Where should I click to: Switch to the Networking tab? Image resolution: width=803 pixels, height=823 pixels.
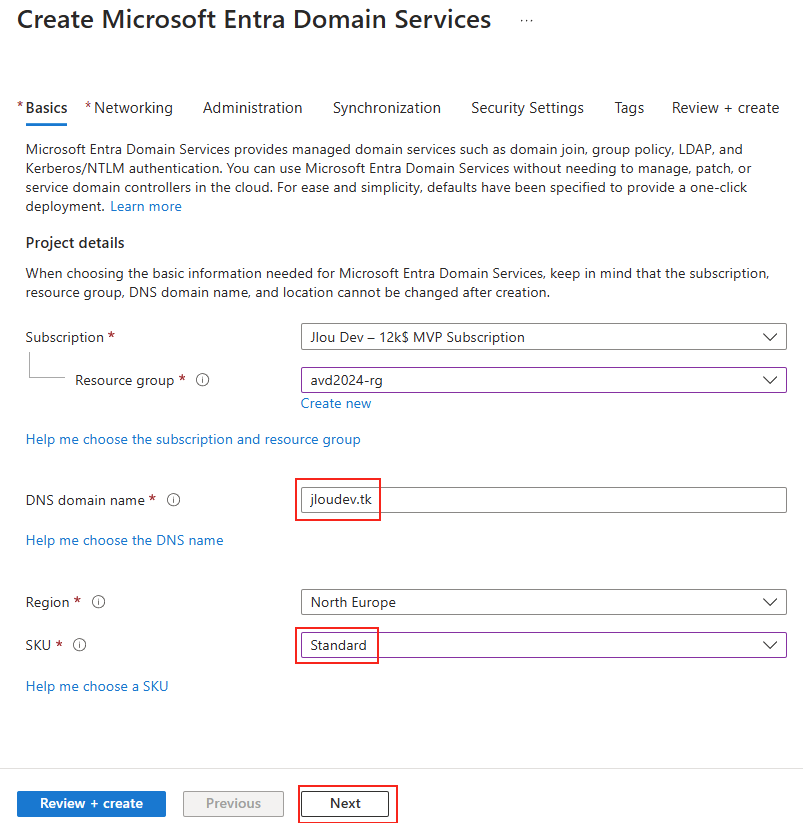tap(133, 108)
